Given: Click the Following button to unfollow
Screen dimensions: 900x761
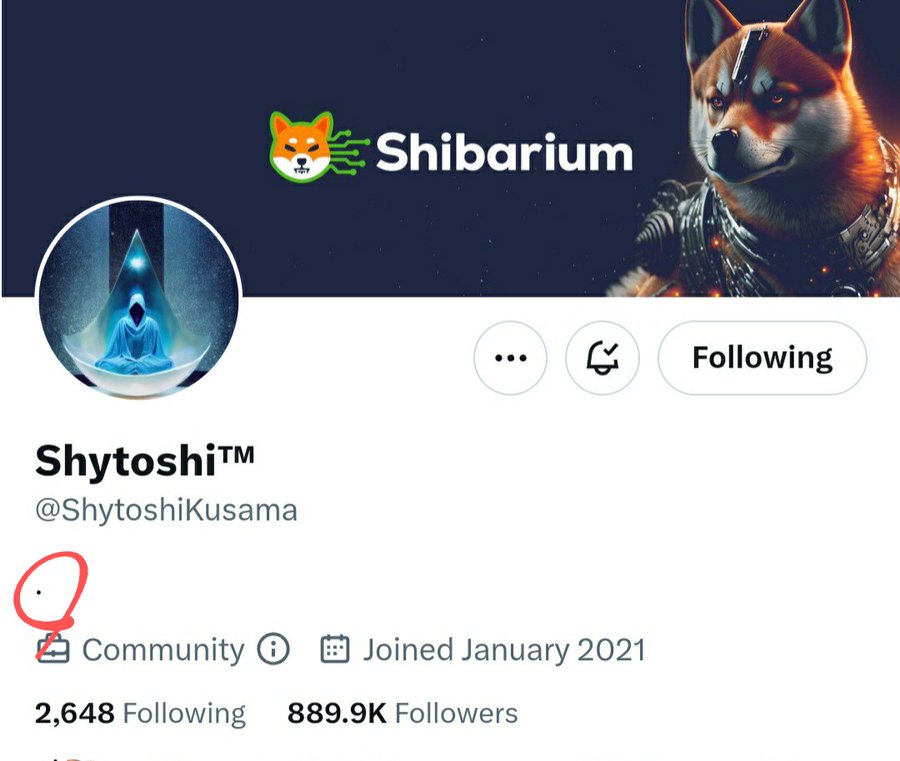Looking at the screenshot, I should click(x=762, y=358).
